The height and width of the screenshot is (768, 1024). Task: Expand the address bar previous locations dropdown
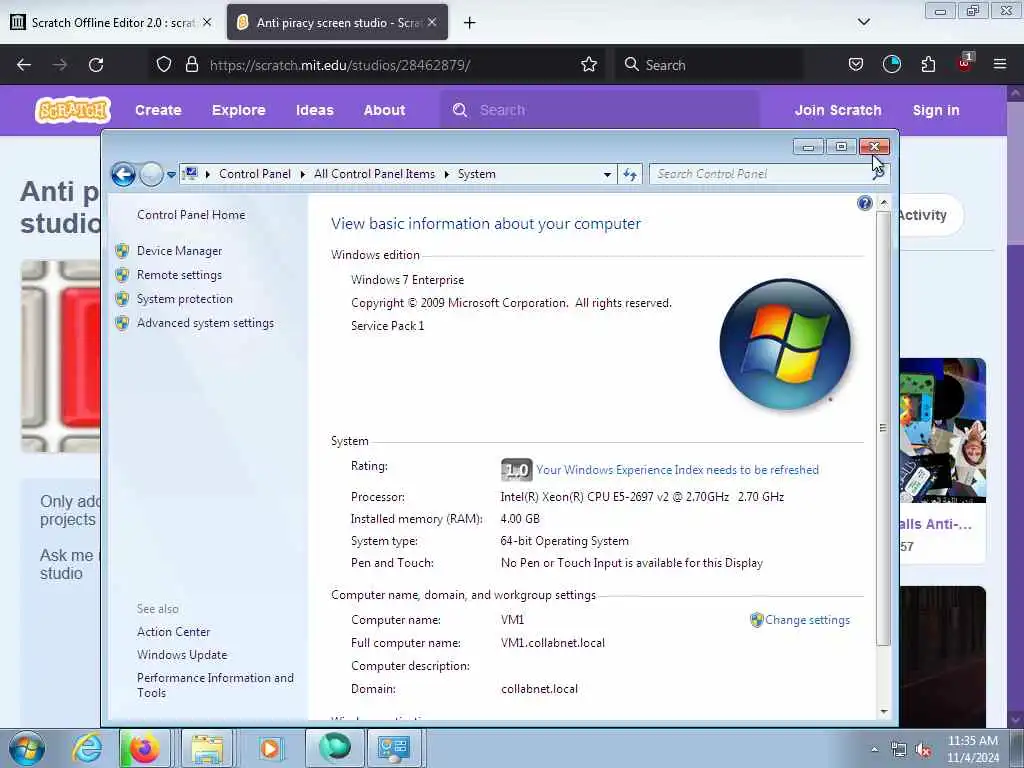point(607,174)
